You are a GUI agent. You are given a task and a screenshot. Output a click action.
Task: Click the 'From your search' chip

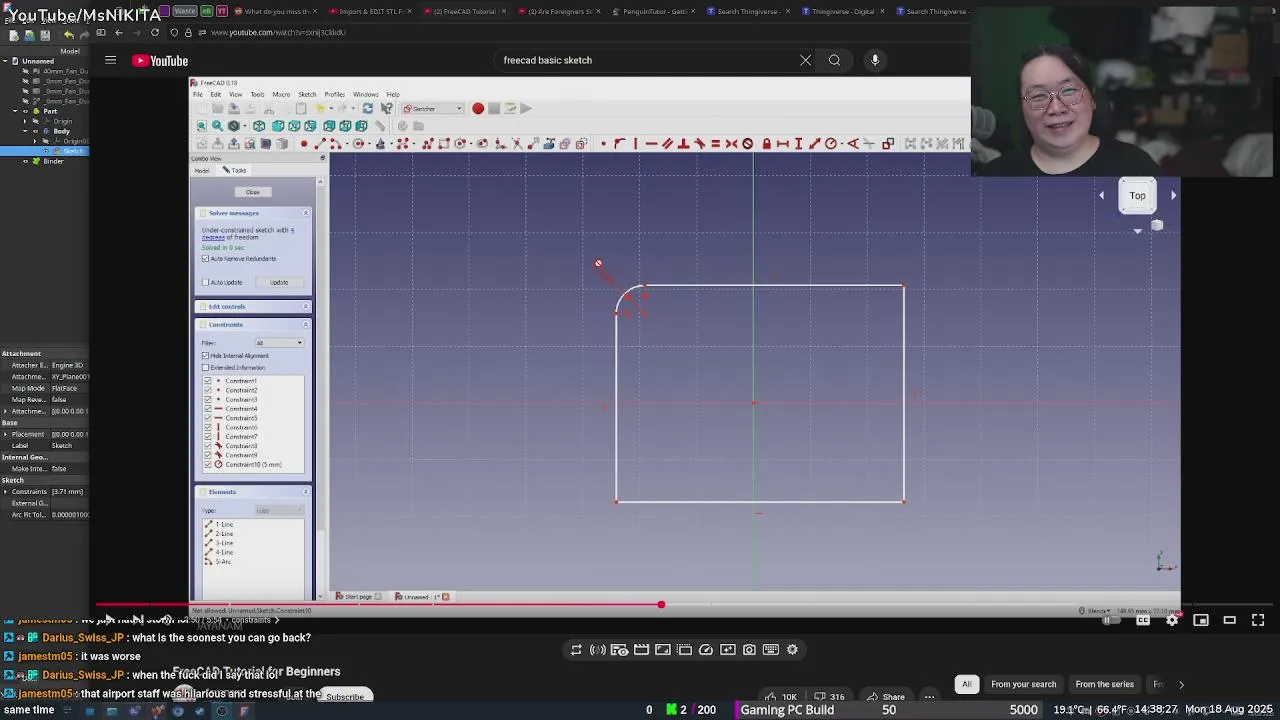[1023, 685]
